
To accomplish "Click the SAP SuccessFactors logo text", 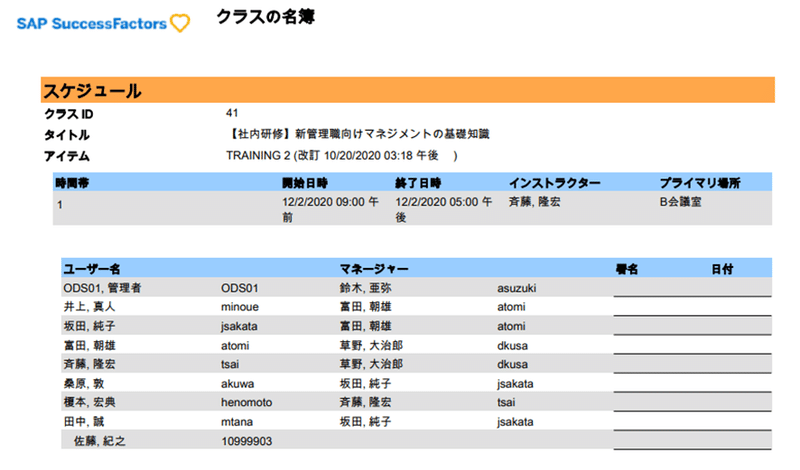I will (92, 23).
